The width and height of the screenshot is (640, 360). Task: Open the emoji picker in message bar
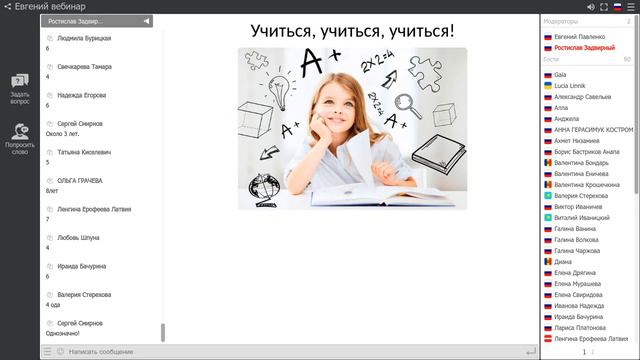coord(60,351)
